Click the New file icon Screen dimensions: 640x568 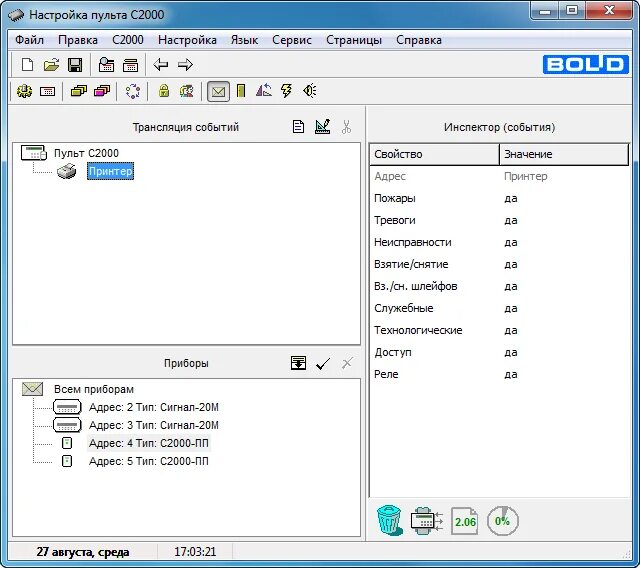click(x=27, y=64)
